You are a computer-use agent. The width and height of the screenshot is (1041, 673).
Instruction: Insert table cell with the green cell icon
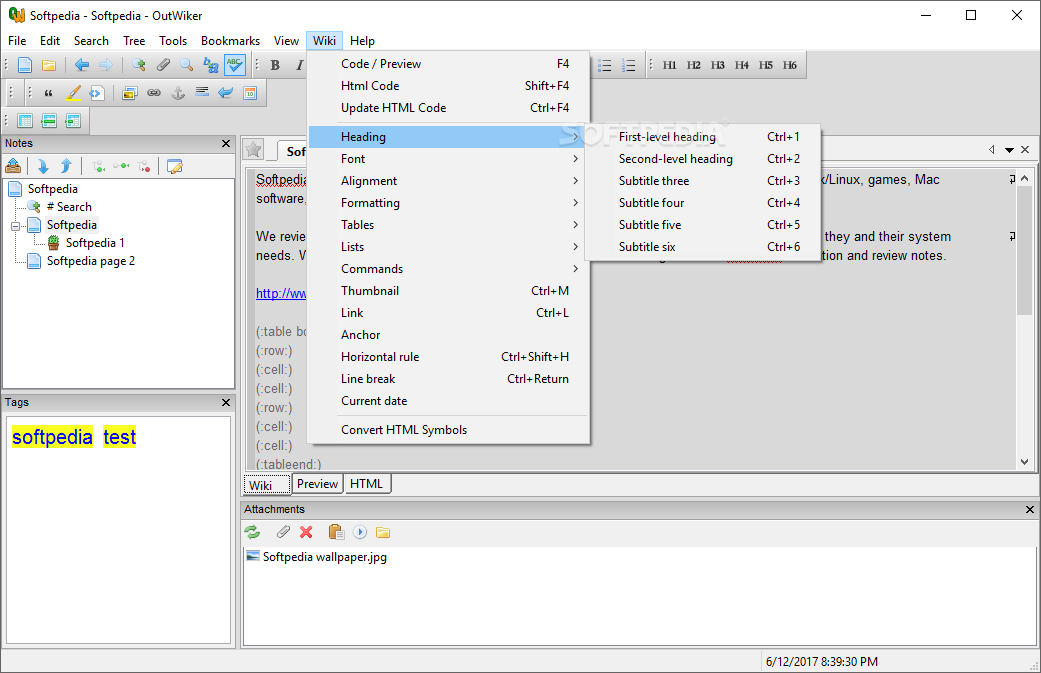72,121
